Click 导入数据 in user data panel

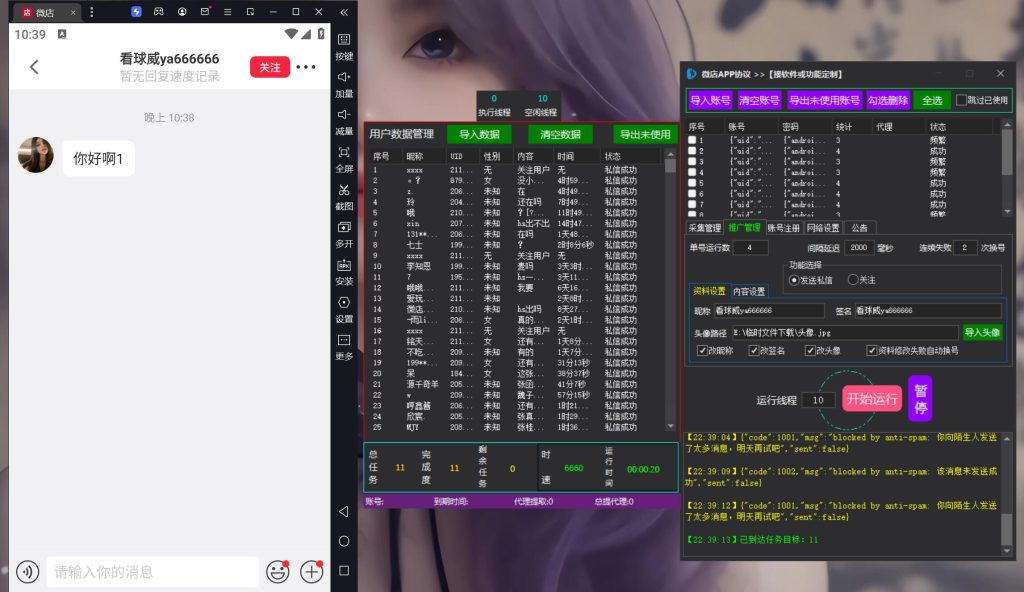click(479, 134)
